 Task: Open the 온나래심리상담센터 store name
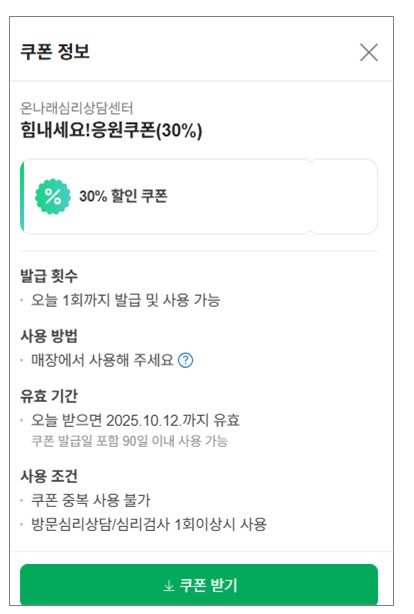(x=77, y=108)
